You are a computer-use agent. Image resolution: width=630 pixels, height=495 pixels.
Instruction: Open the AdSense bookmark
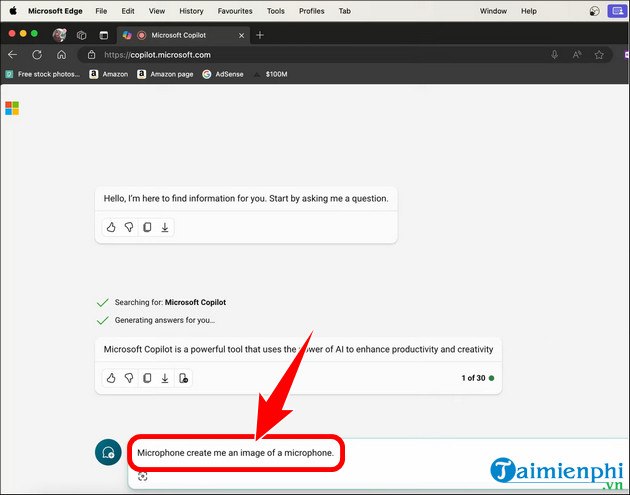point(223,74)
